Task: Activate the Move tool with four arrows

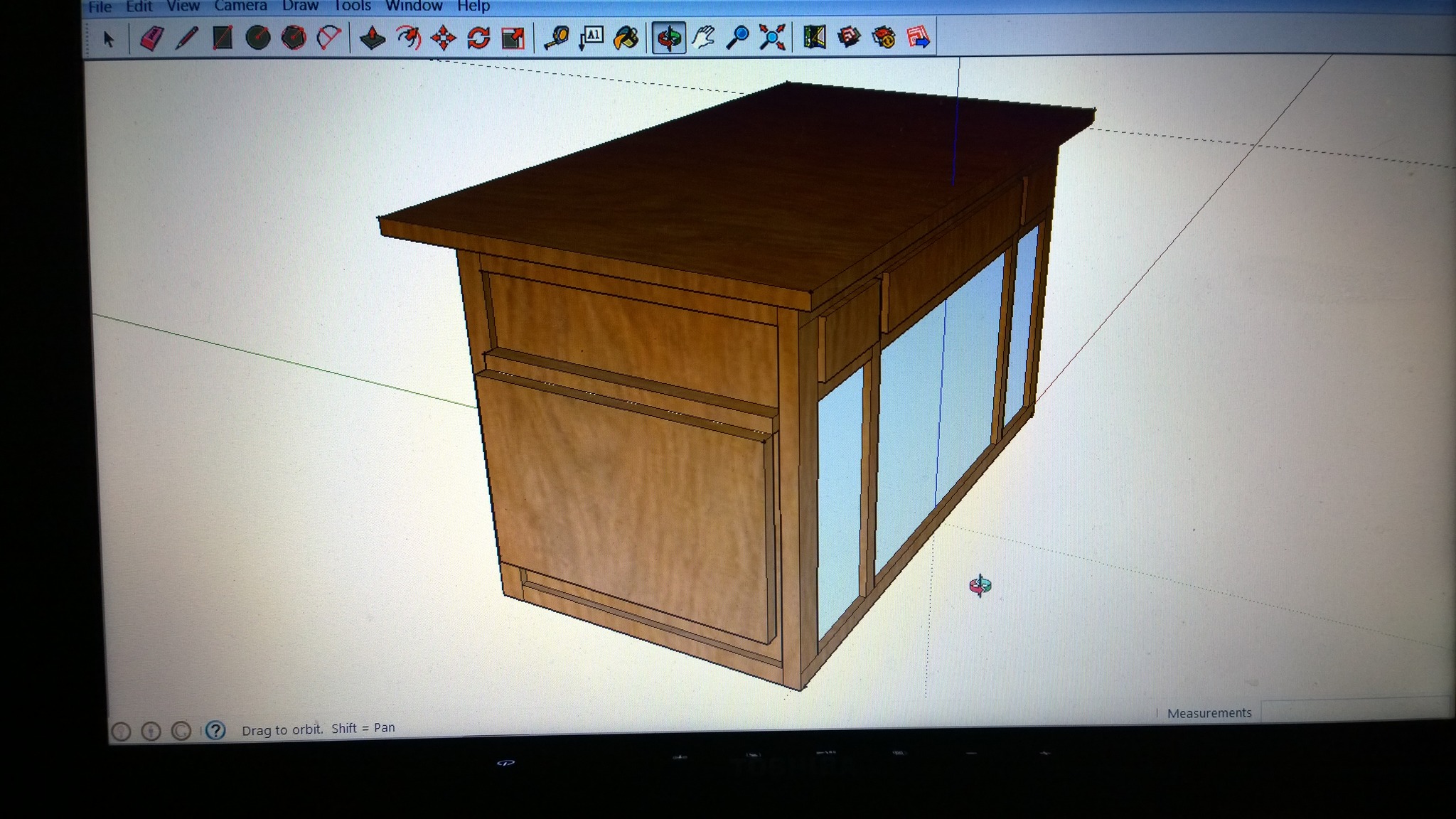Action: (444, 38)
